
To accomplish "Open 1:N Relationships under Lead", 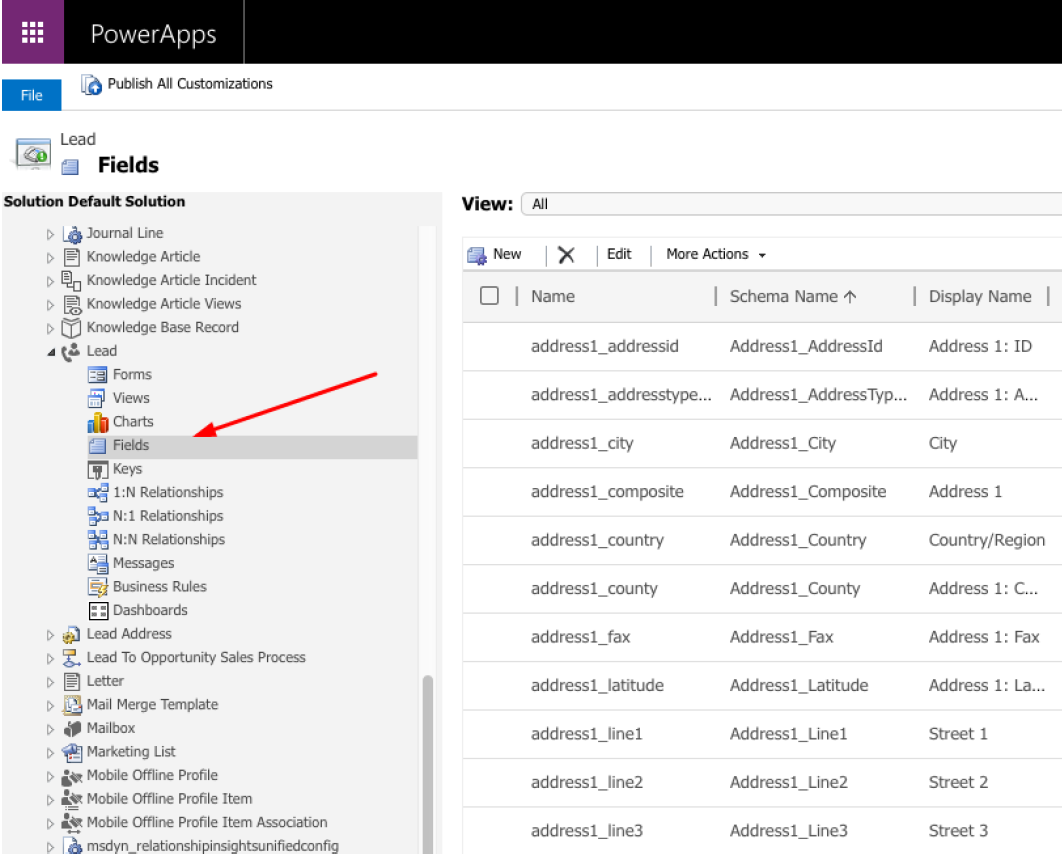I will 168,492.
